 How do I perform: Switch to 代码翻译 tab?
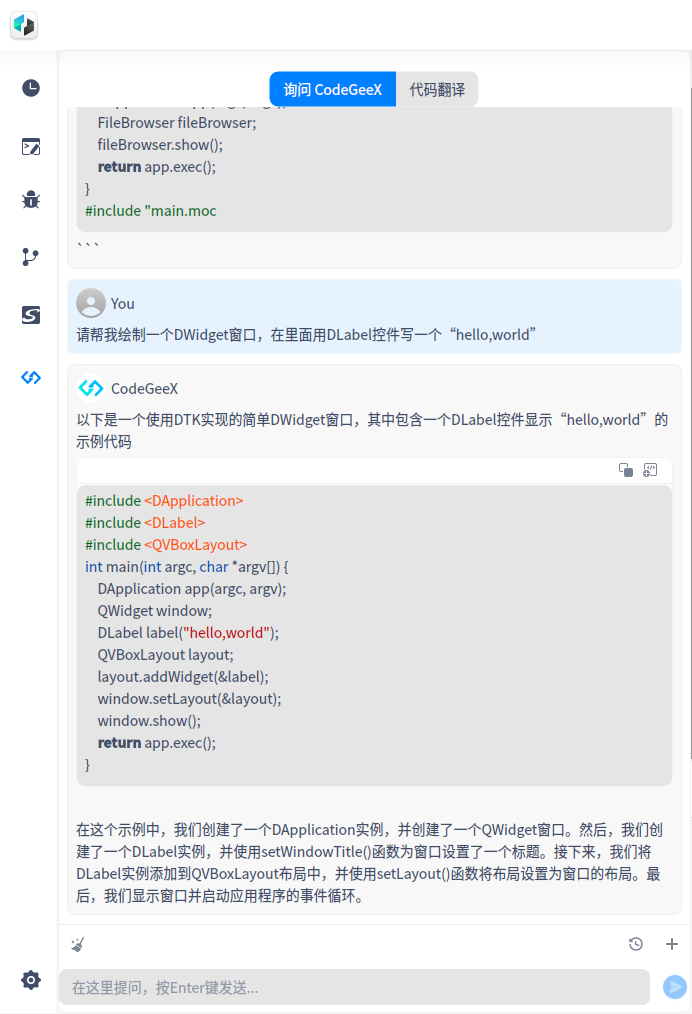coord(437,89)
